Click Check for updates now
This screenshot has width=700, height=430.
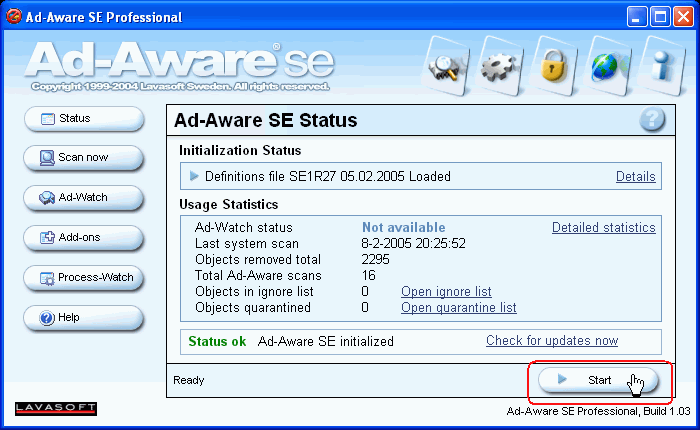(x=552, y=341)
